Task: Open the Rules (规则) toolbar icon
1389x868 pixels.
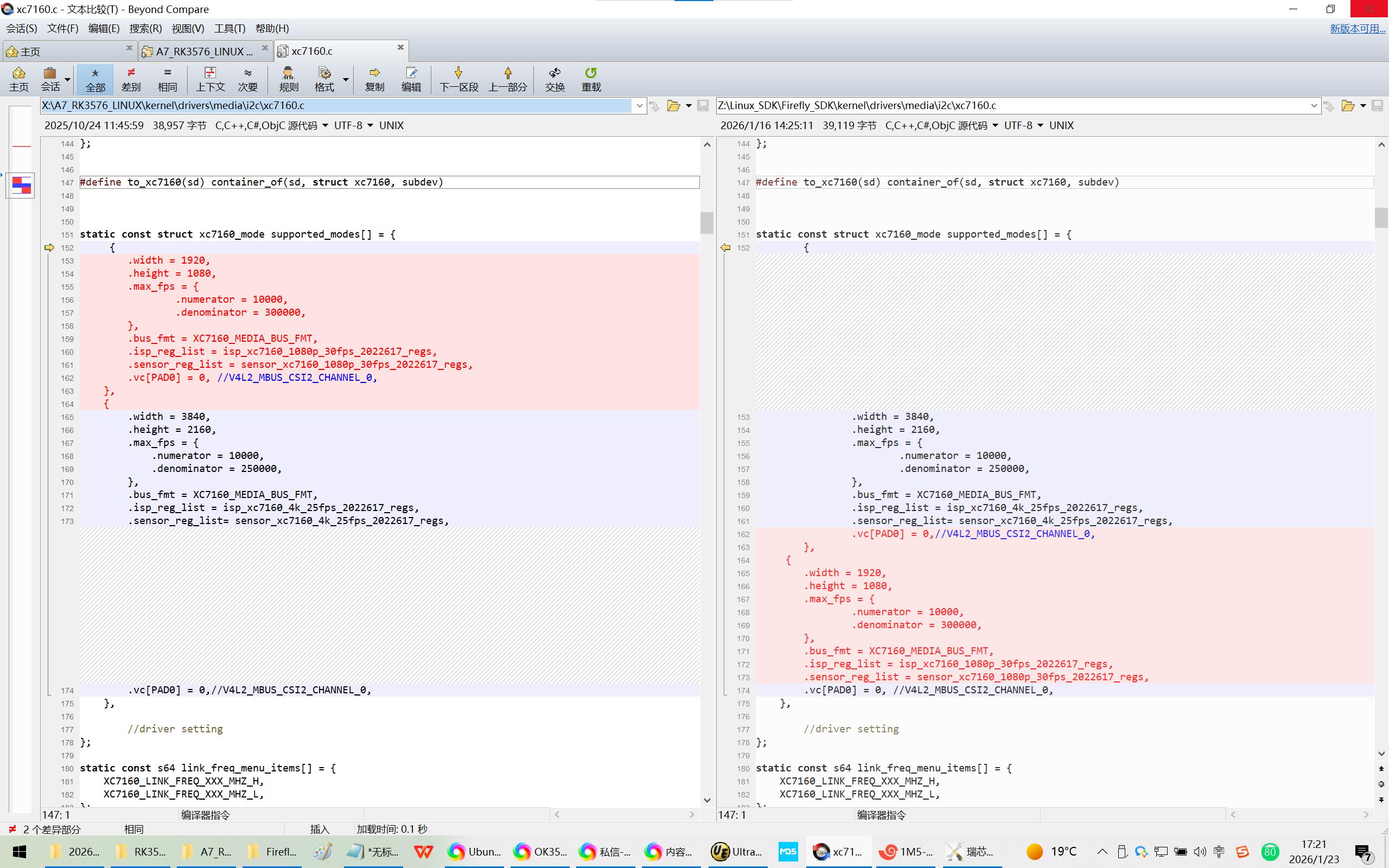Action: pyautogui.click(x=288, y=79)
